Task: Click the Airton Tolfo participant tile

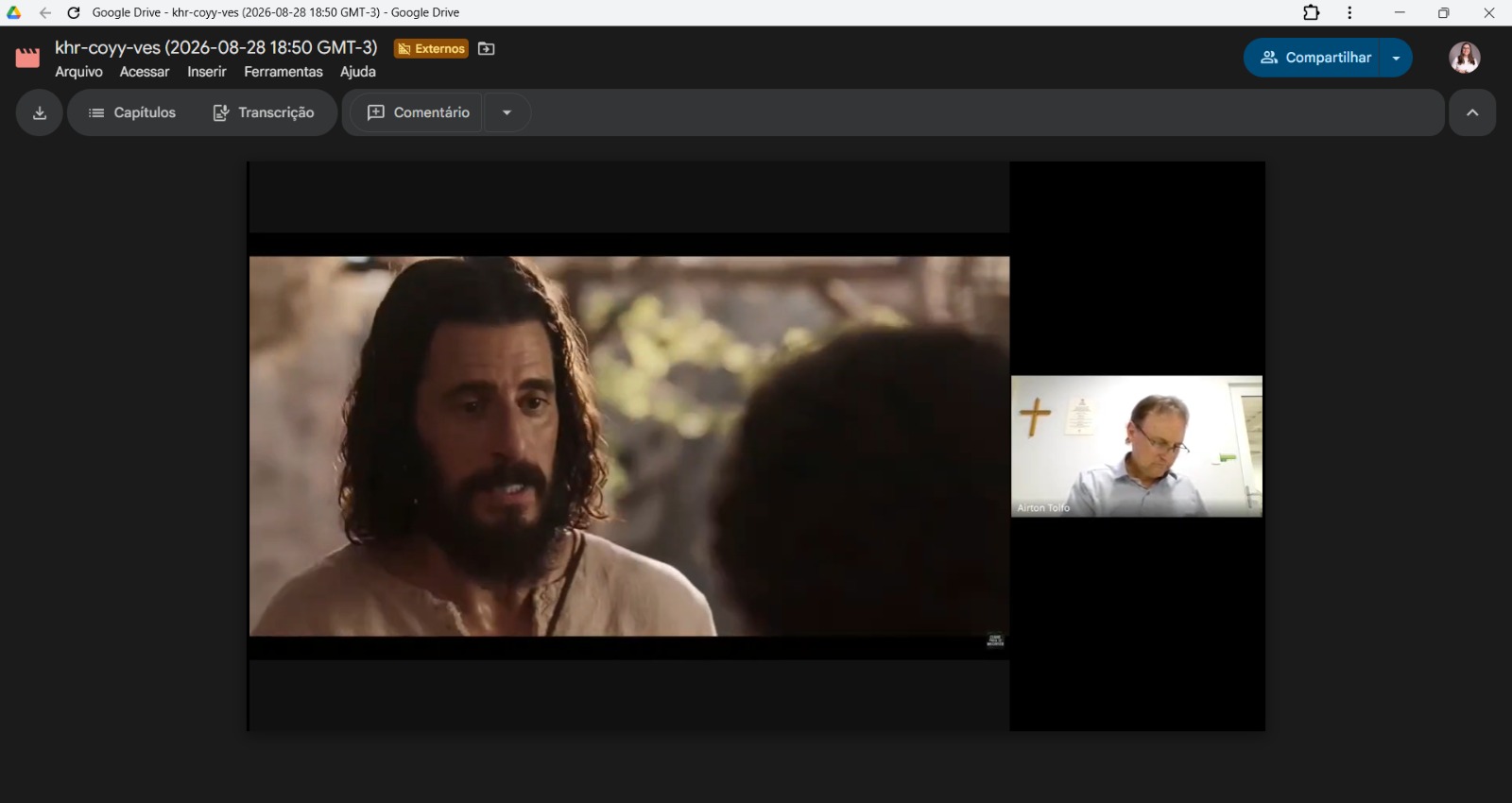Action: click(1137, 446)
